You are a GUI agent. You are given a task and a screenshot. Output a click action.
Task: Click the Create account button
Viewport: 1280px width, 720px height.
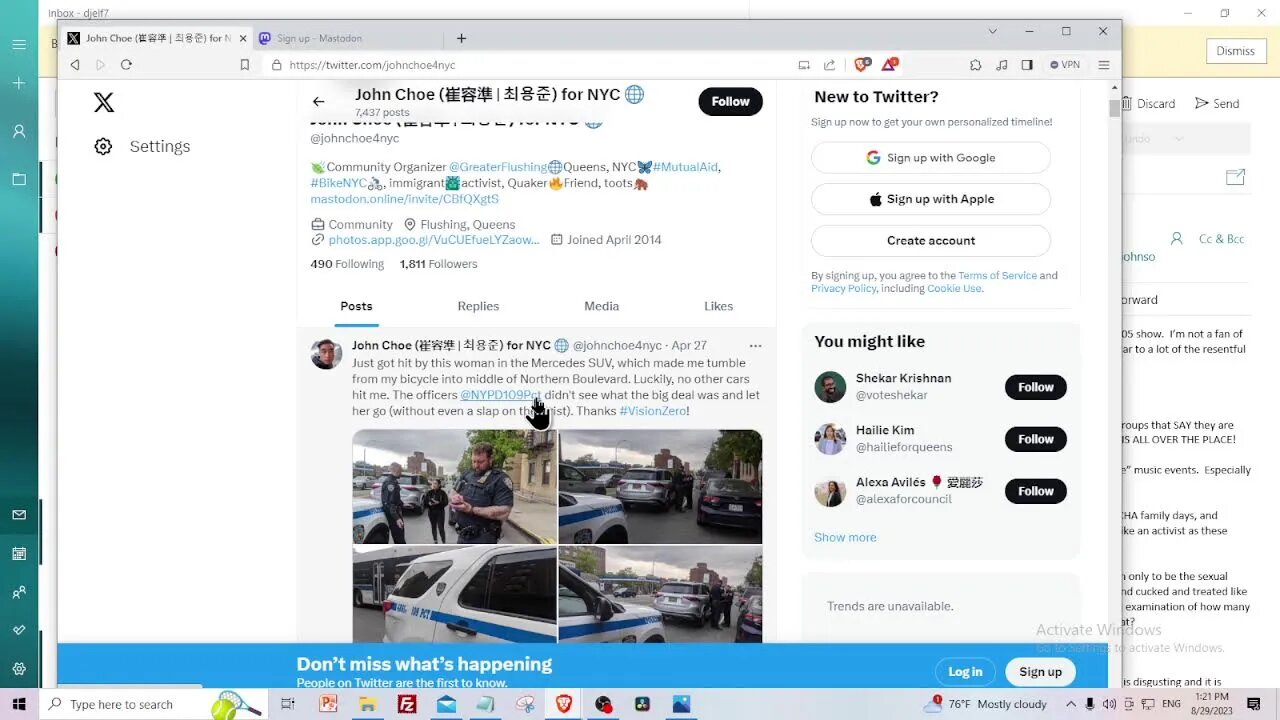pyautogui.click(x=931, y=240)
